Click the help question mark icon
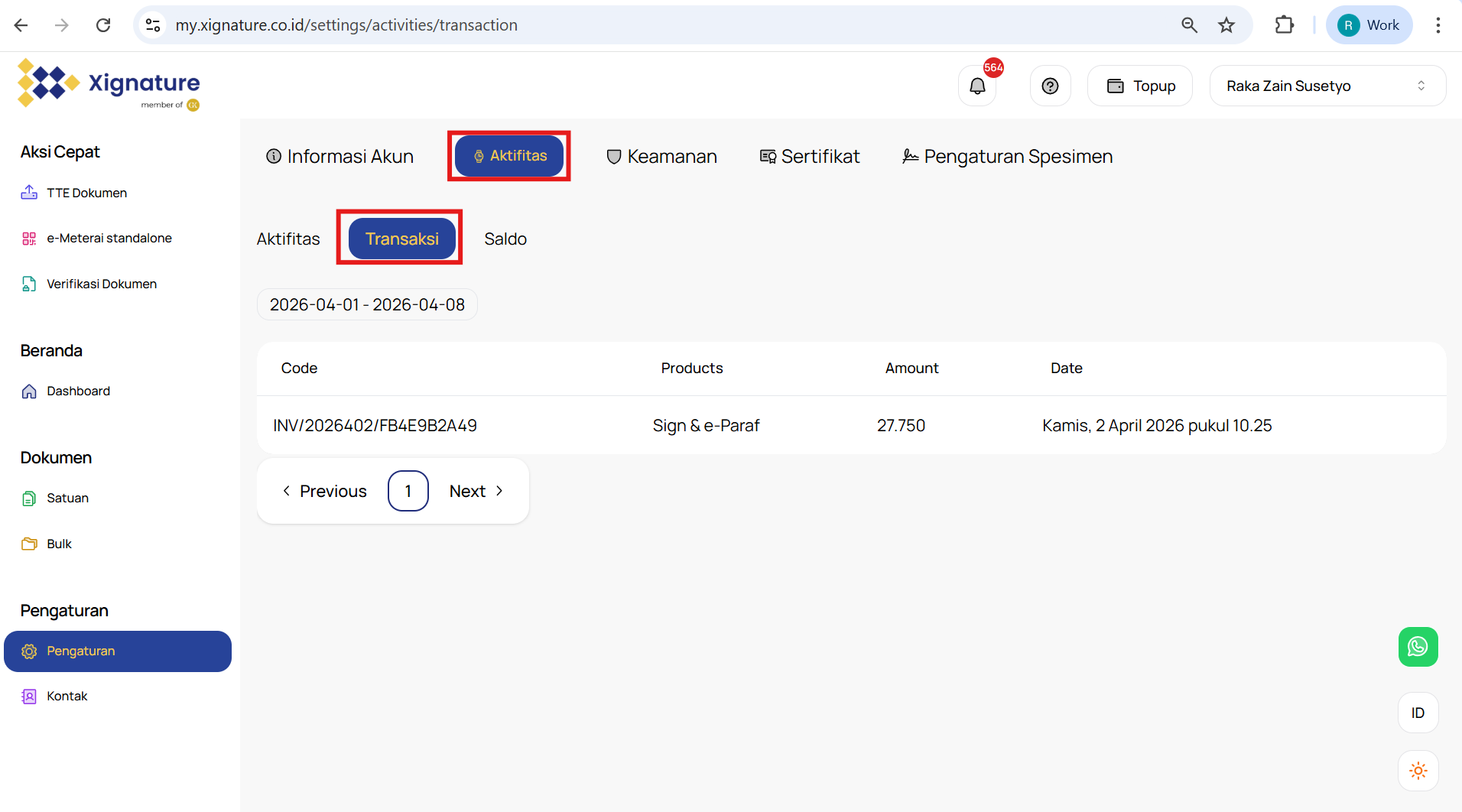The width and height of the screenshot is (1462, 812). coord(1050,86)
